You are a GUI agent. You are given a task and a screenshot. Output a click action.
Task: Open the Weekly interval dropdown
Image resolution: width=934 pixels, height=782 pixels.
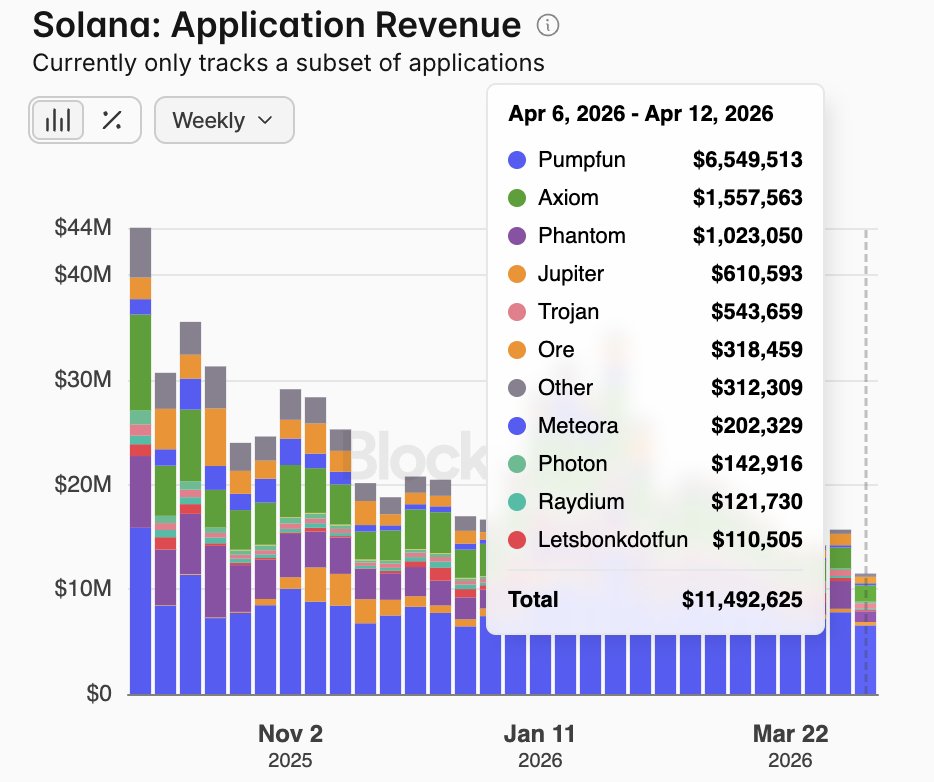pyautogui.click(x=223, y=120)
